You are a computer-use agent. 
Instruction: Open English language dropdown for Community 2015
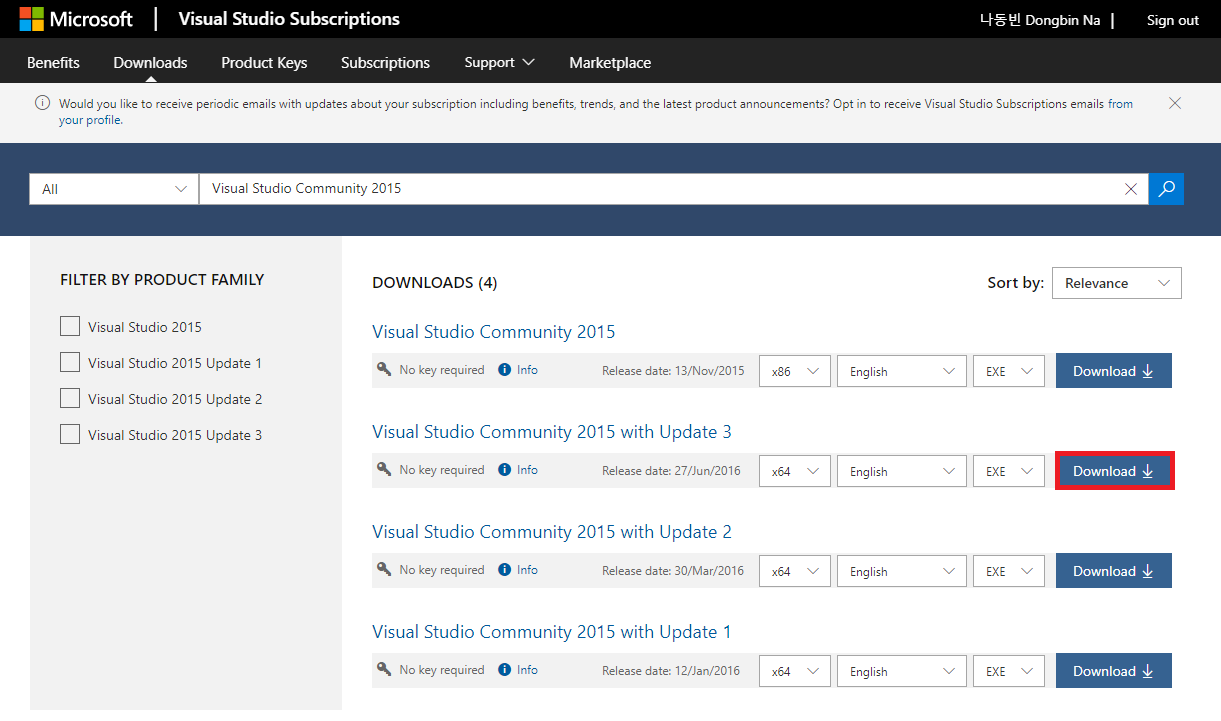click(x=902, y=371)
